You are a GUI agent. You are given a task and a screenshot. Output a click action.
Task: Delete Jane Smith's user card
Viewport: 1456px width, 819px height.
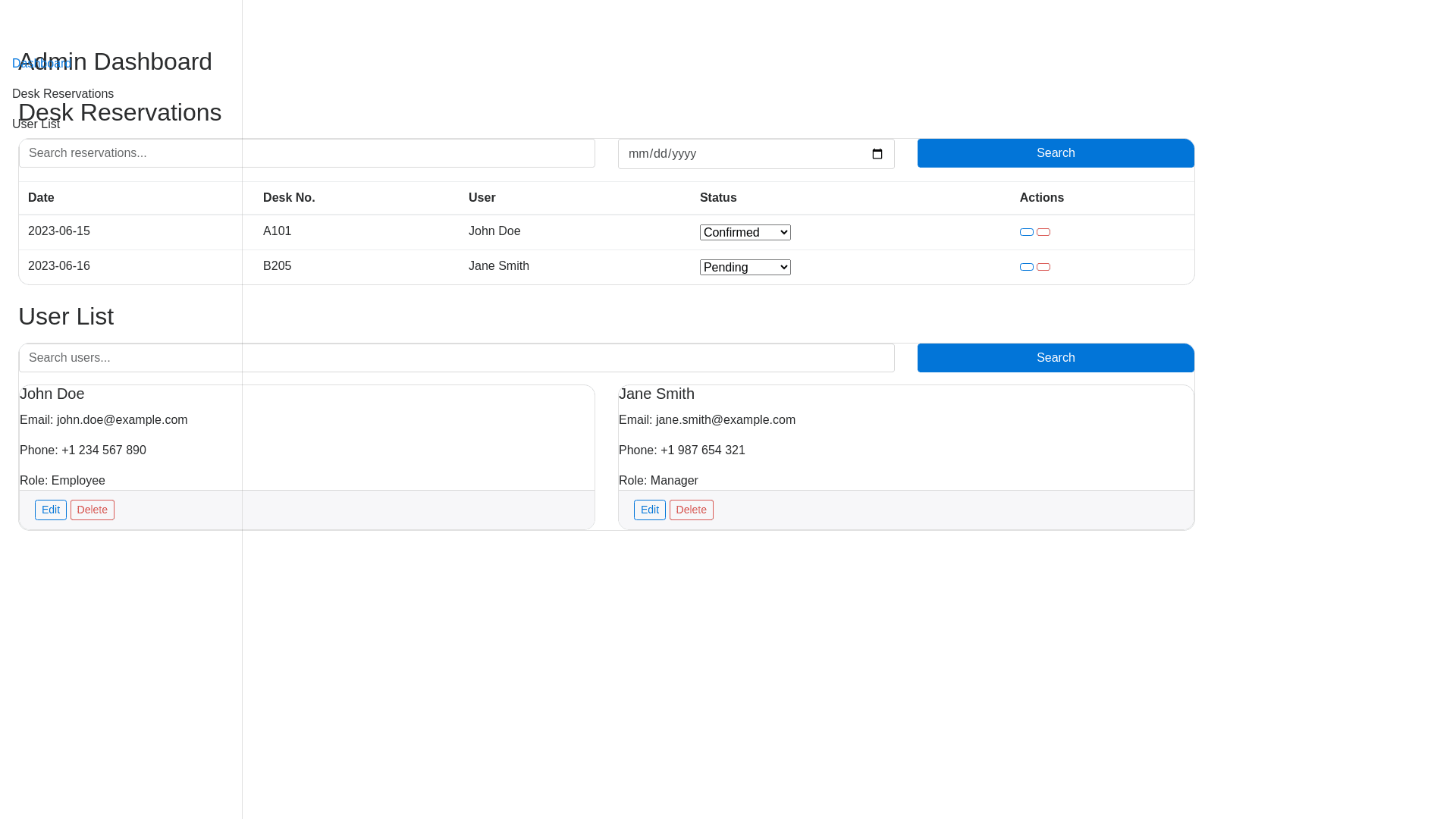point(692,510)
